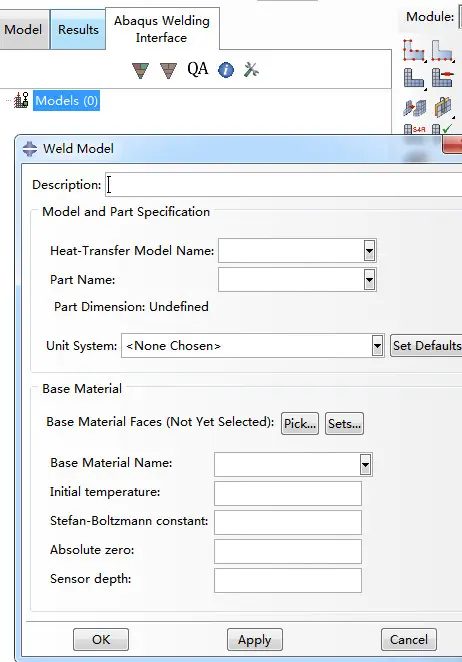The height and width of the screenshot is (662, 462).
Task: Click OK in Weld Model dialog
Action: click(101, 640)
